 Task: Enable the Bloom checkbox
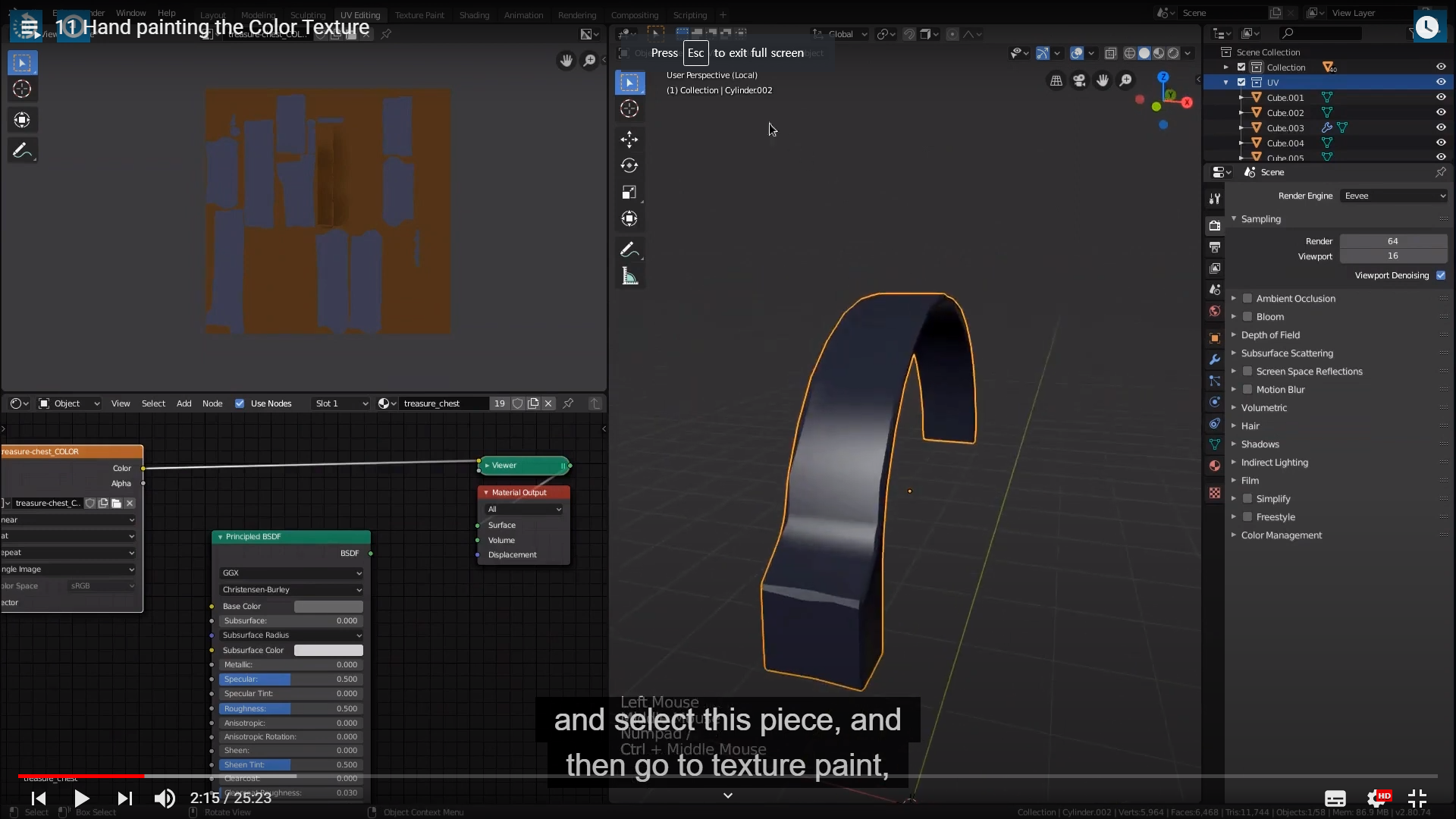[x=1247, y=317]
